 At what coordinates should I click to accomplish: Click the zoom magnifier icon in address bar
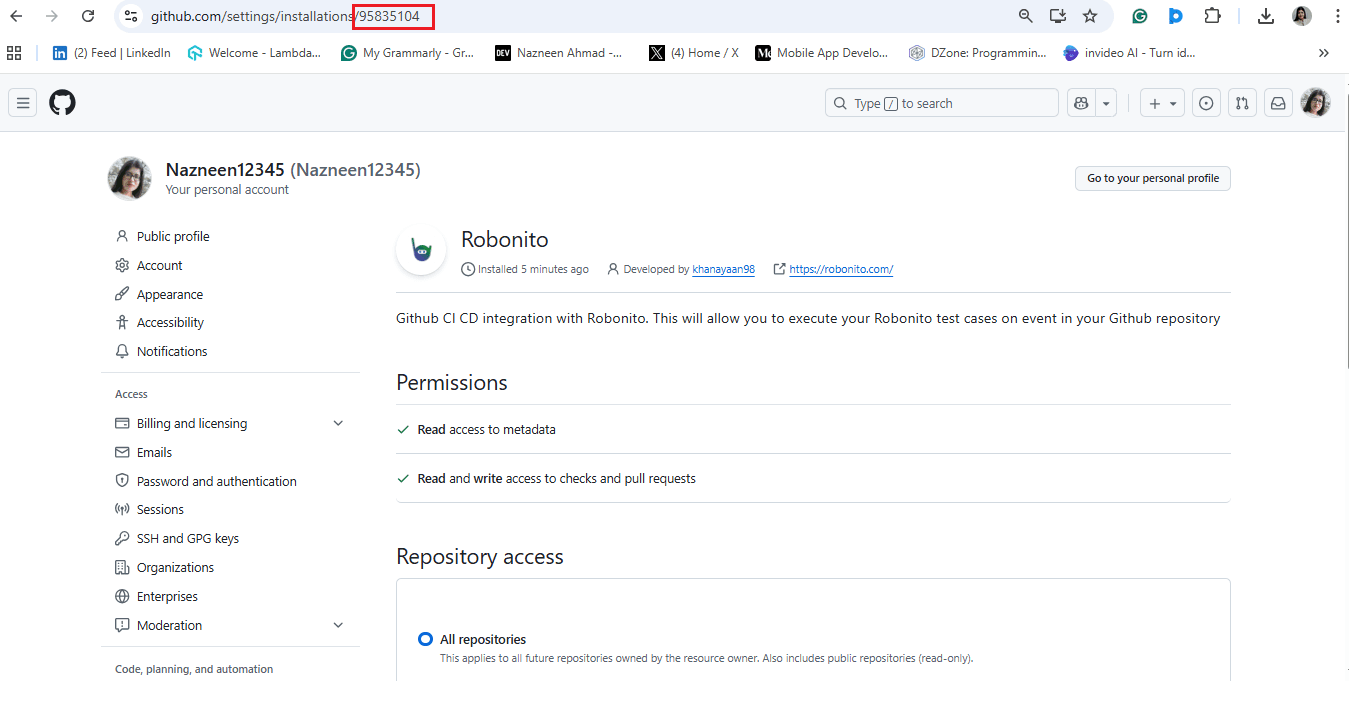(1025, 16)
